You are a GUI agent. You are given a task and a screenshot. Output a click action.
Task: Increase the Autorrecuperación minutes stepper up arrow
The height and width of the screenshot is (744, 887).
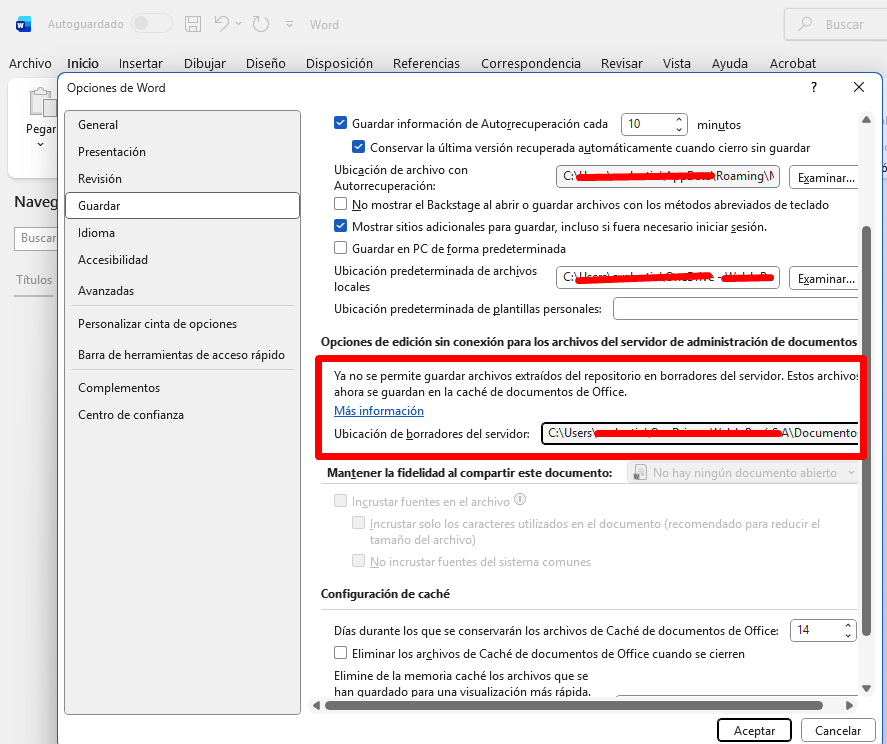click(679, 119)
